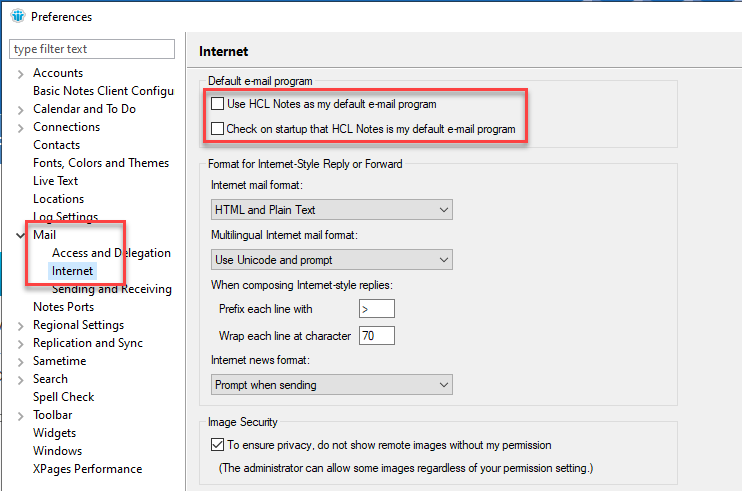Screen dimensions: 742x491
Task: Open Windows preferences
Action: 57,451
